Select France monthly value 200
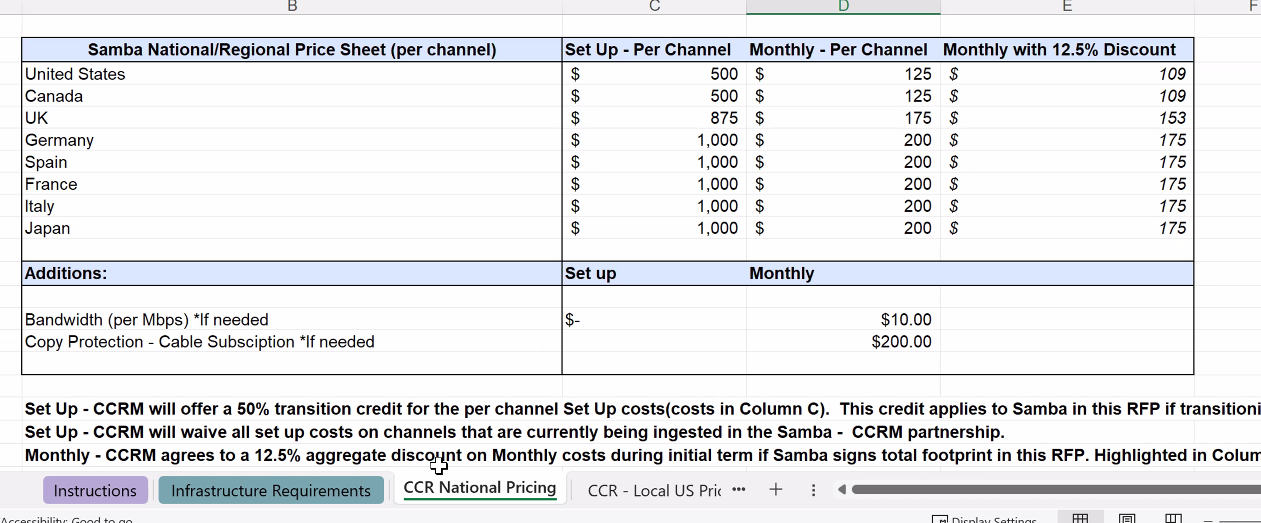This screenshot has width=1261, height=523. point(843,184)
